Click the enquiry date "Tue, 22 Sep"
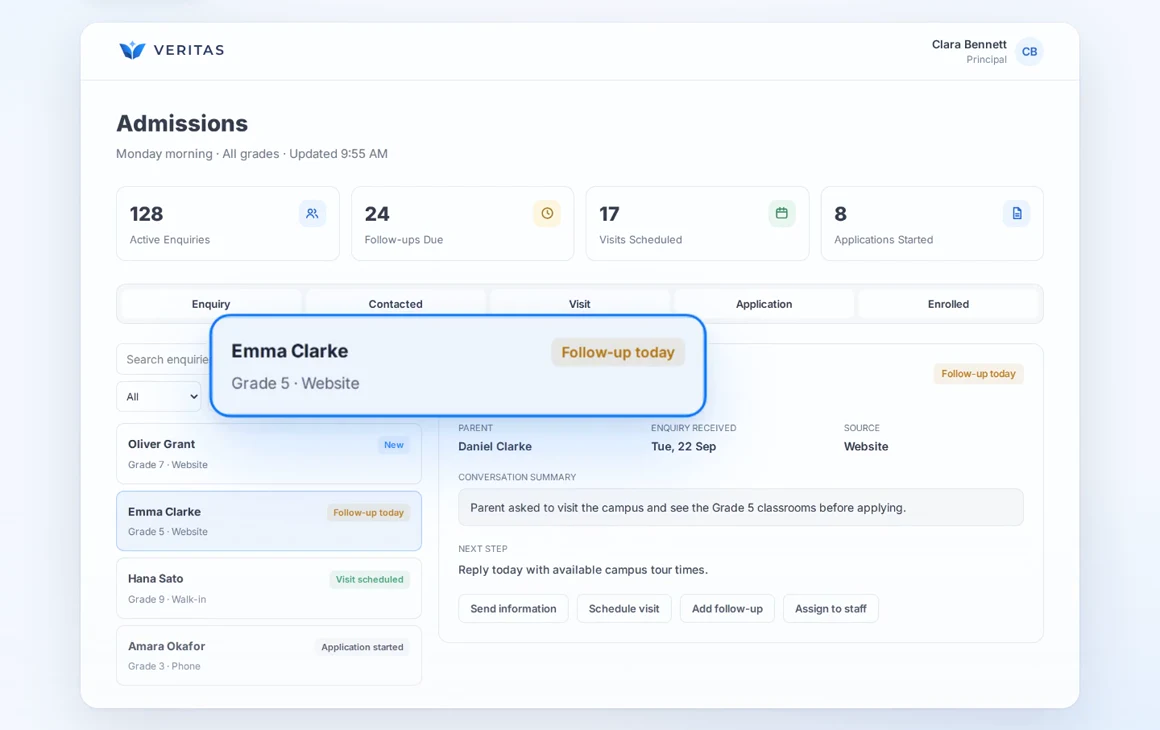The image size is (1160, 730). pos(684,447)
